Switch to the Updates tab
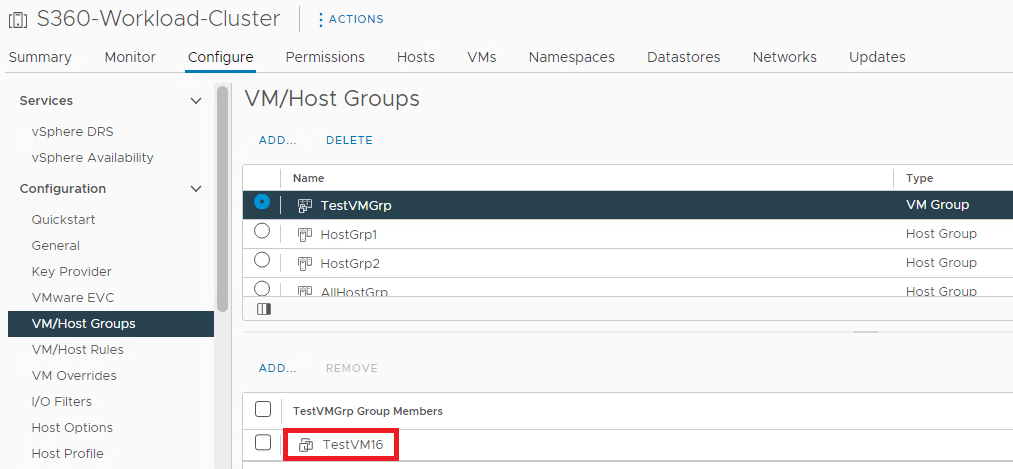 [x=877, y=57]
